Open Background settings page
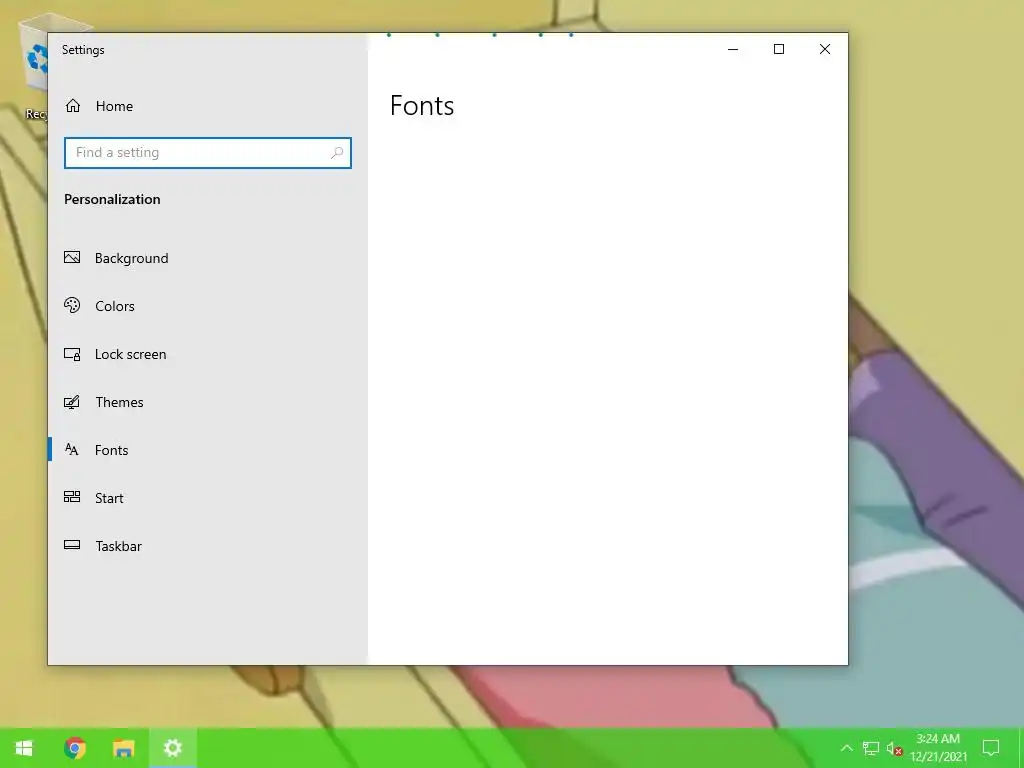 click(x=208, y=258)
